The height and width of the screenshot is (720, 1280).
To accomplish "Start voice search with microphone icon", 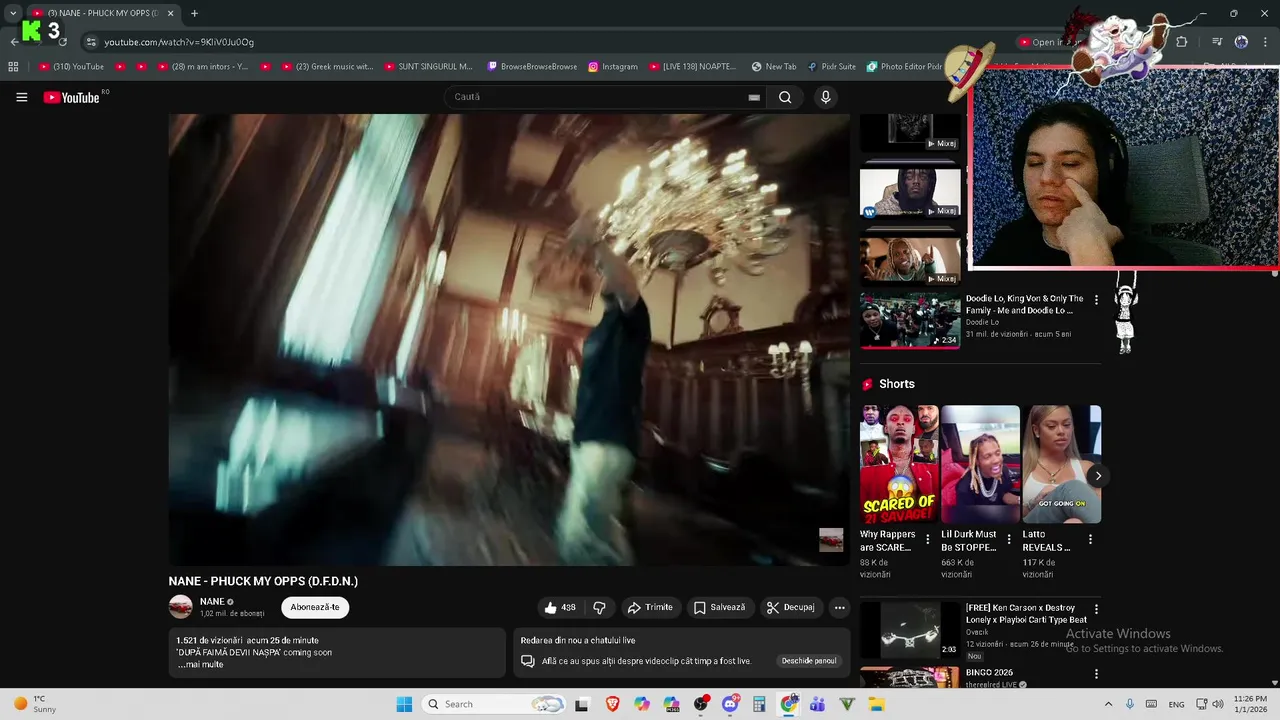I will coord(825,97).
